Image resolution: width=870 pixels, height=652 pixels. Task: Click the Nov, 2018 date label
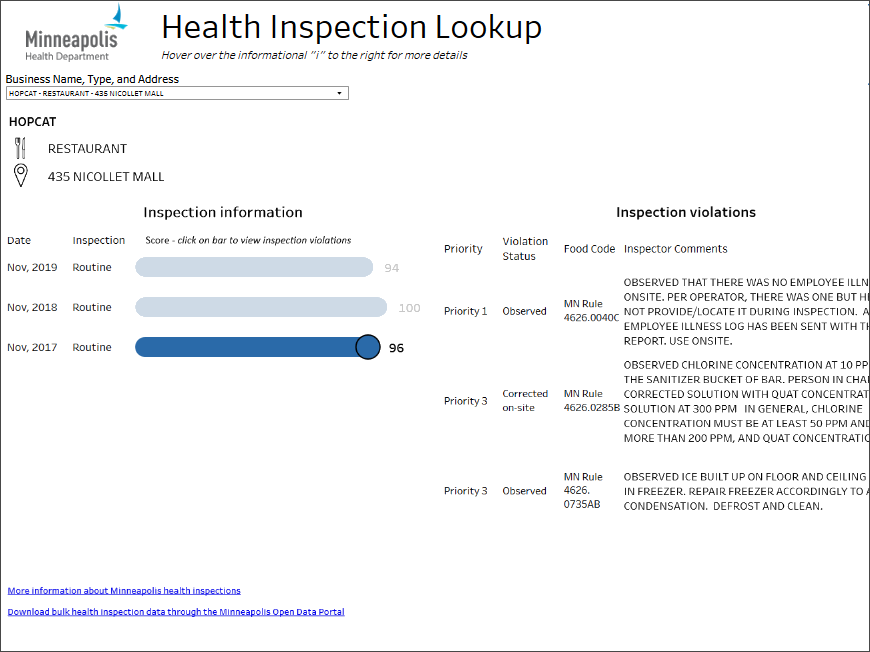[x=32, y=307]
